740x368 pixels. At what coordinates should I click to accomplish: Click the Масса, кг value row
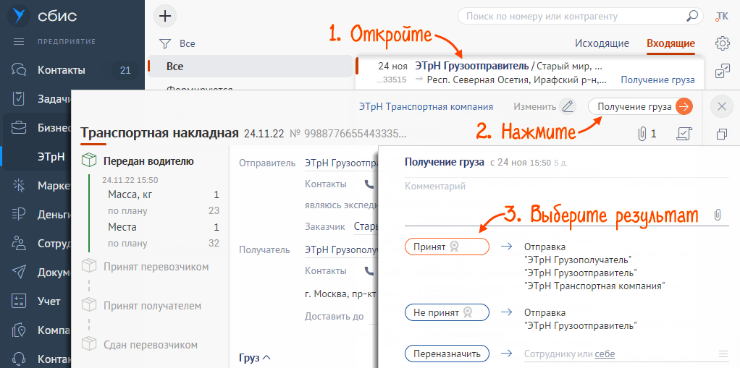[163, 194]
